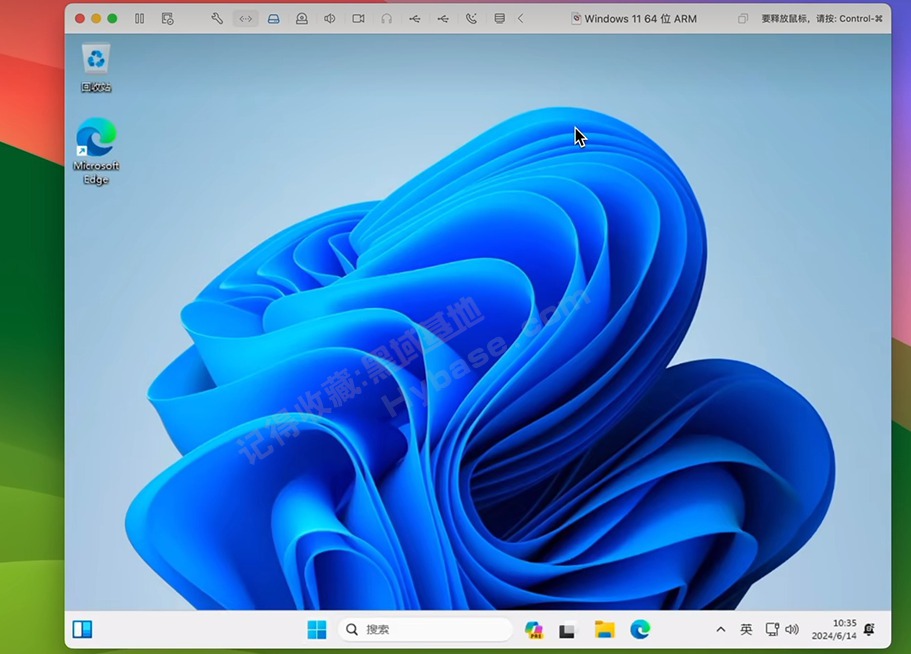This screenshot has height=654, width=911.
Task: Open the Windows Start menu
Action: pos(317,629)
